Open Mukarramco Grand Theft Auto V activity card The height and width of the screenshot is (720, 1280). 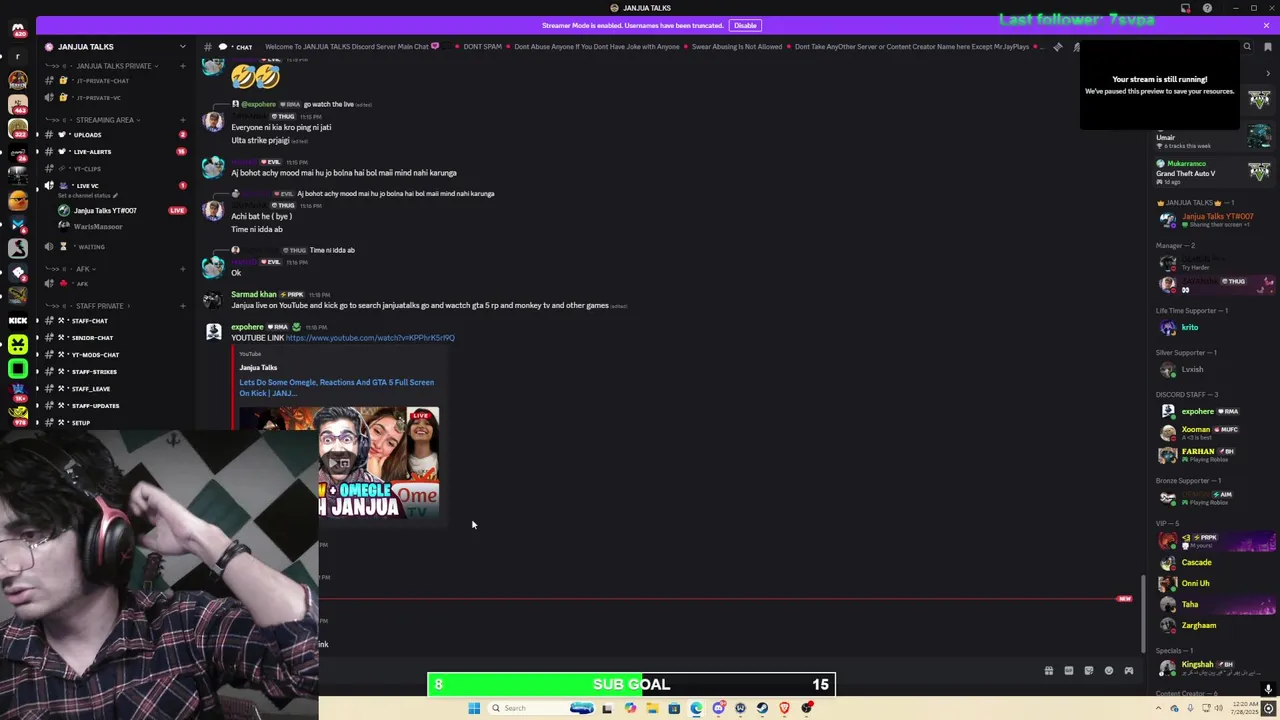tap(1214, 172)
